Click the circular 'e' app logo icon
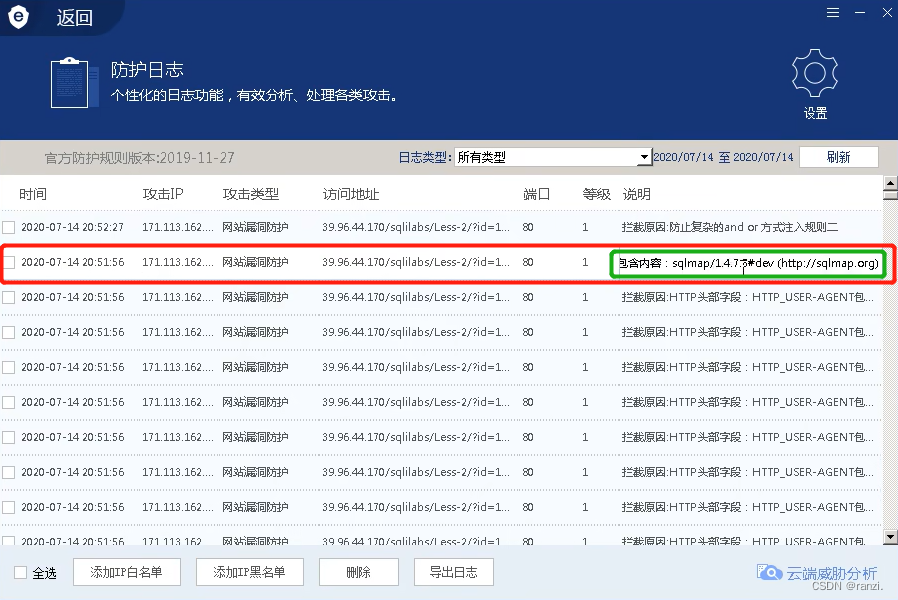The width and height of the screenshot is (898, 600). (18, 16)
